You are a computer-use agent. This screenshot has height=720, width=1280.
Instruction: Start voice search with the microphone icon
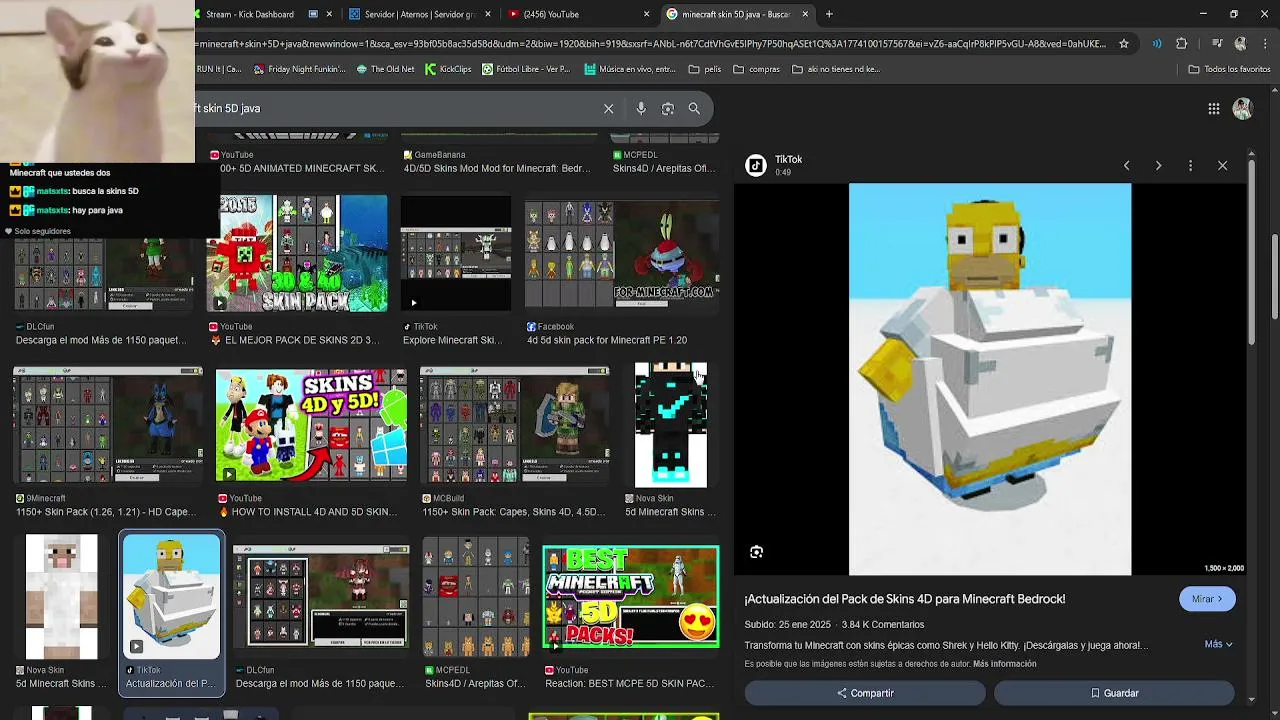pos(641,108)
